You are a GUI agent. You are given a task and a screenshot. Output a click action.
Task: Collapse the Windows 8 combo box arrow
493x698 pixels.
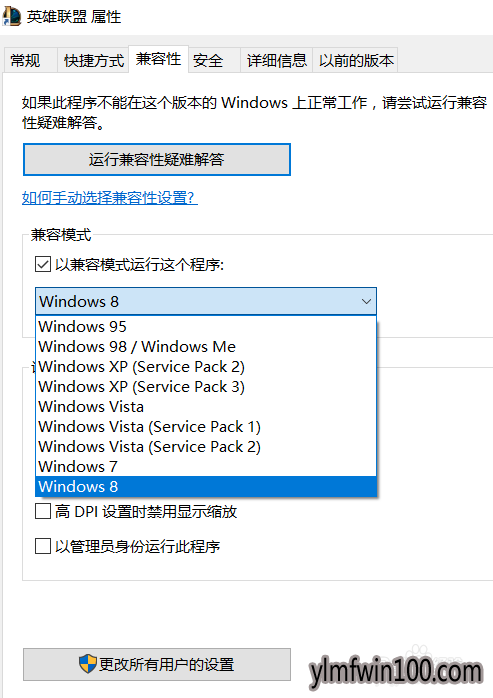(366, 301)
